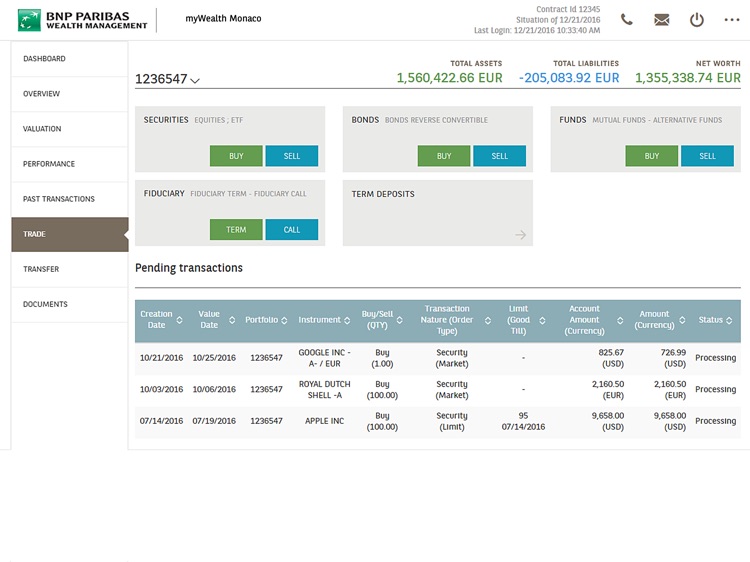Sort by Creation Date column arrows
The image size is (750, 562).
(179, 320)
